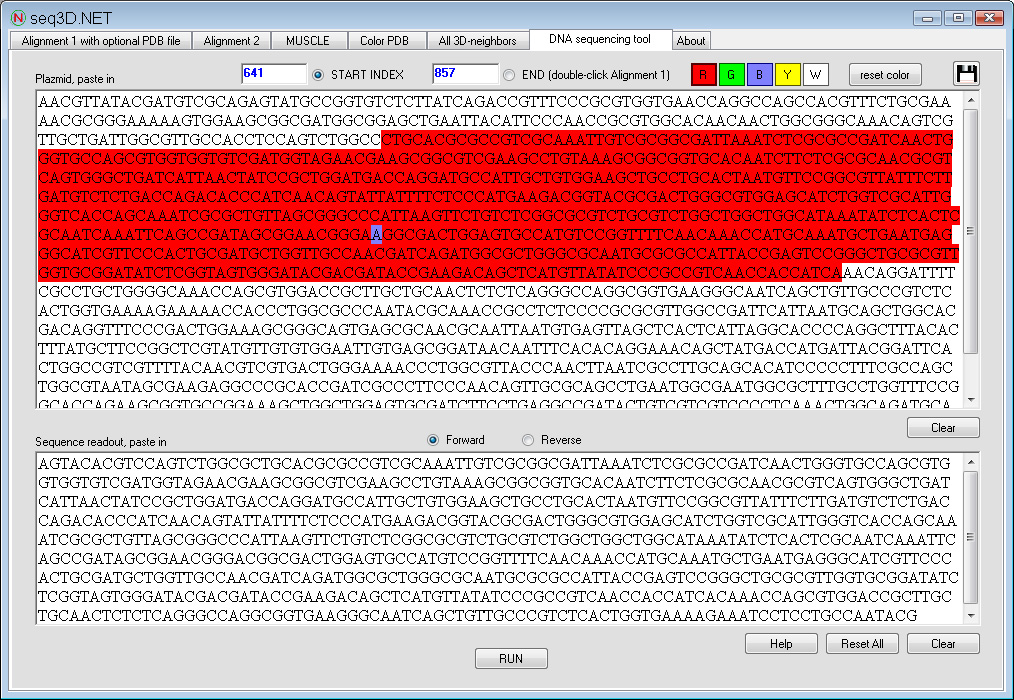Screen dimensions: 1014x700
Task: Switch to the MUSCLE tab
Action: click(308, 41)
